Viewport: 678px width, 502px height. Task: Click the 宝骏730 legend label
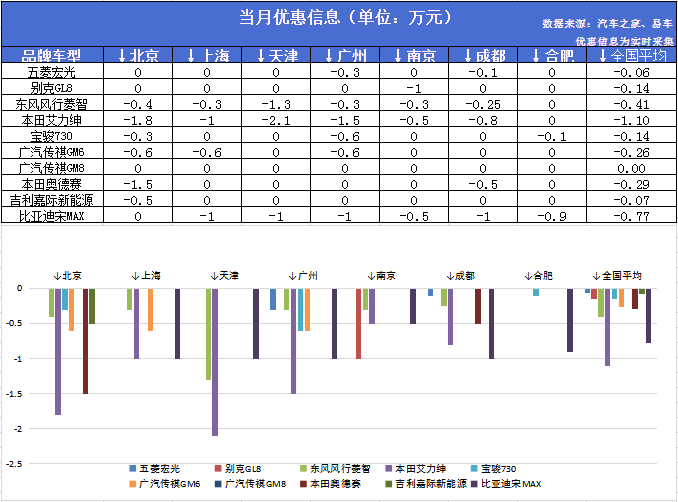499,468
